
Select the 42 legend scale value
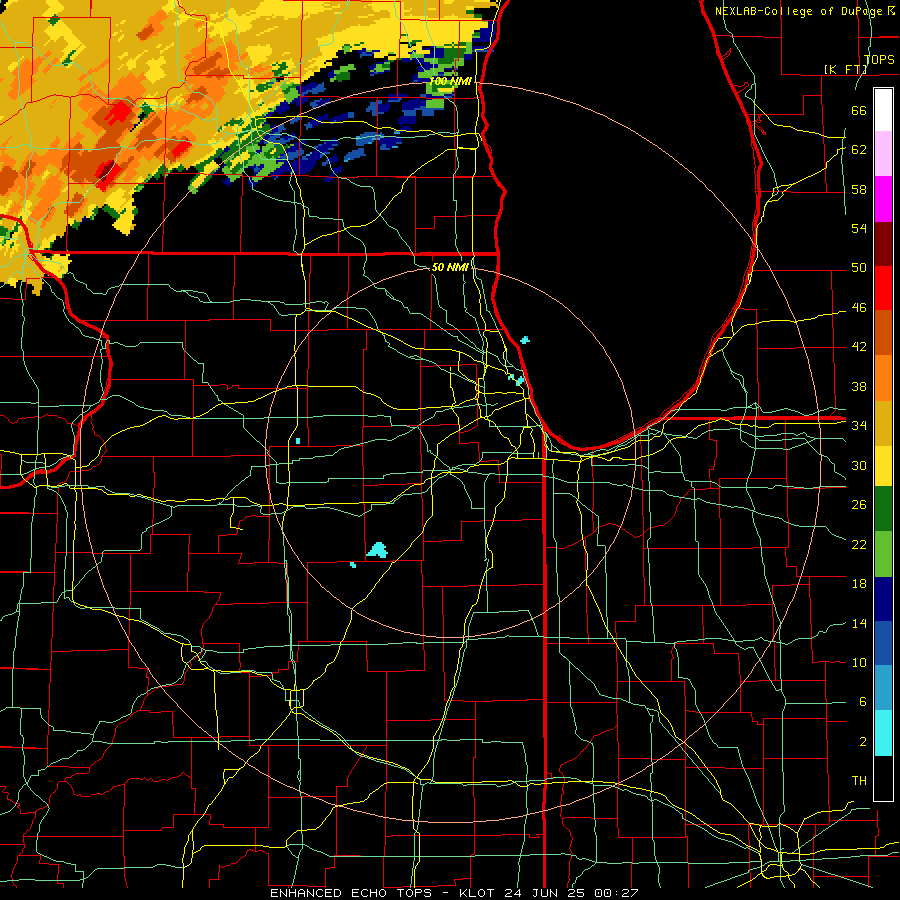pos(859,347)
